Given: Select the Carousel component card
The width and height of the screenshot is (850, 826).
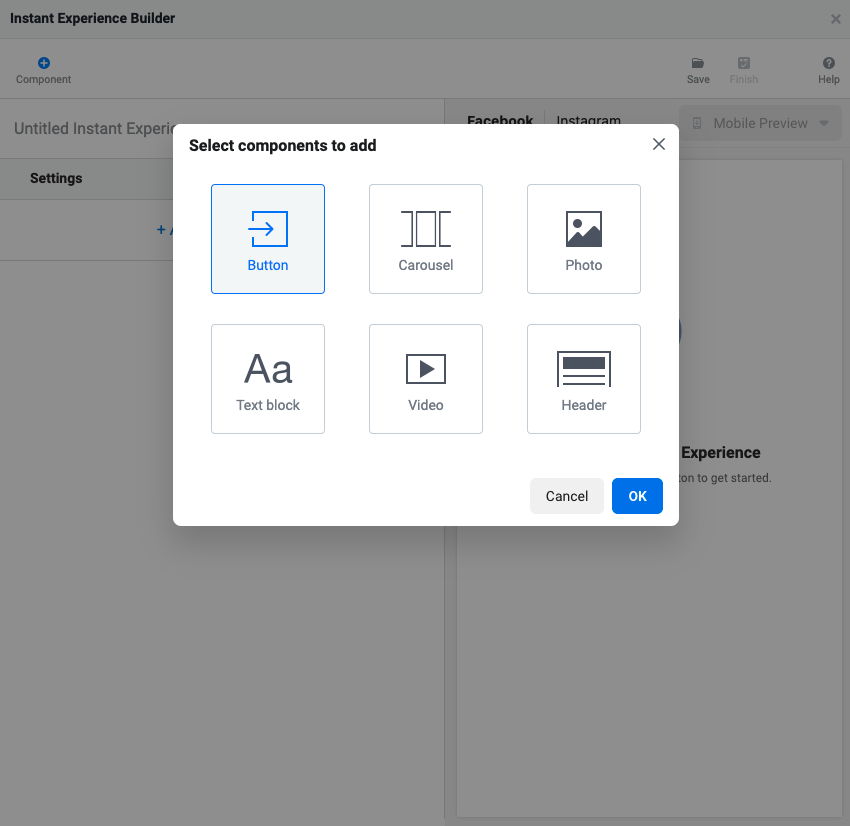Looking at the screenshot, I should tap(426, 239).
